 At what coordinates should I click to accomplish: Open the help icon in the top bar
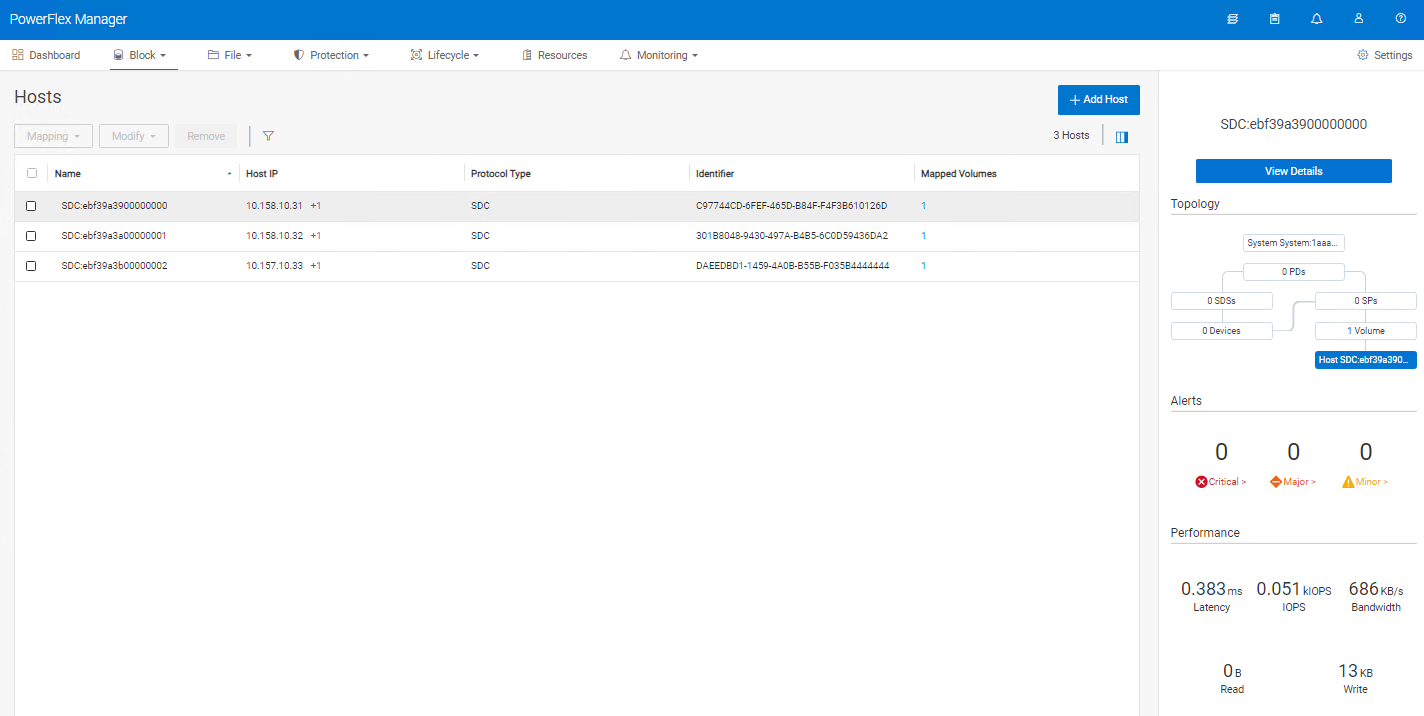tap(1400, 18)
